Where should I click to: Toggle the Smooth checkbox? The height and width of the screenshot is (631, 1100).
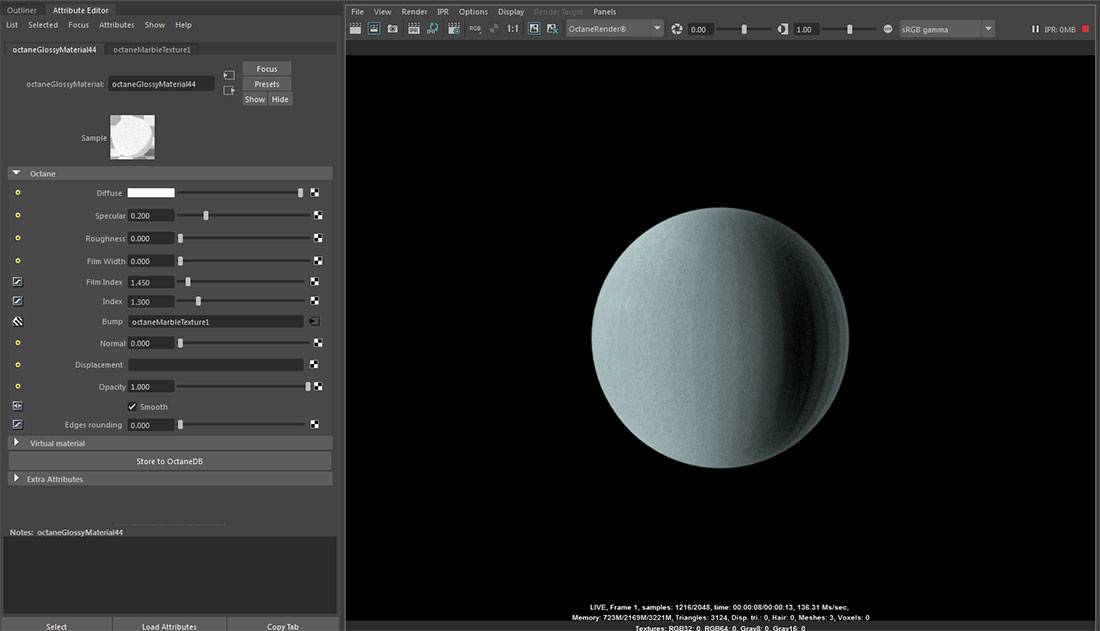click(133, 407)
